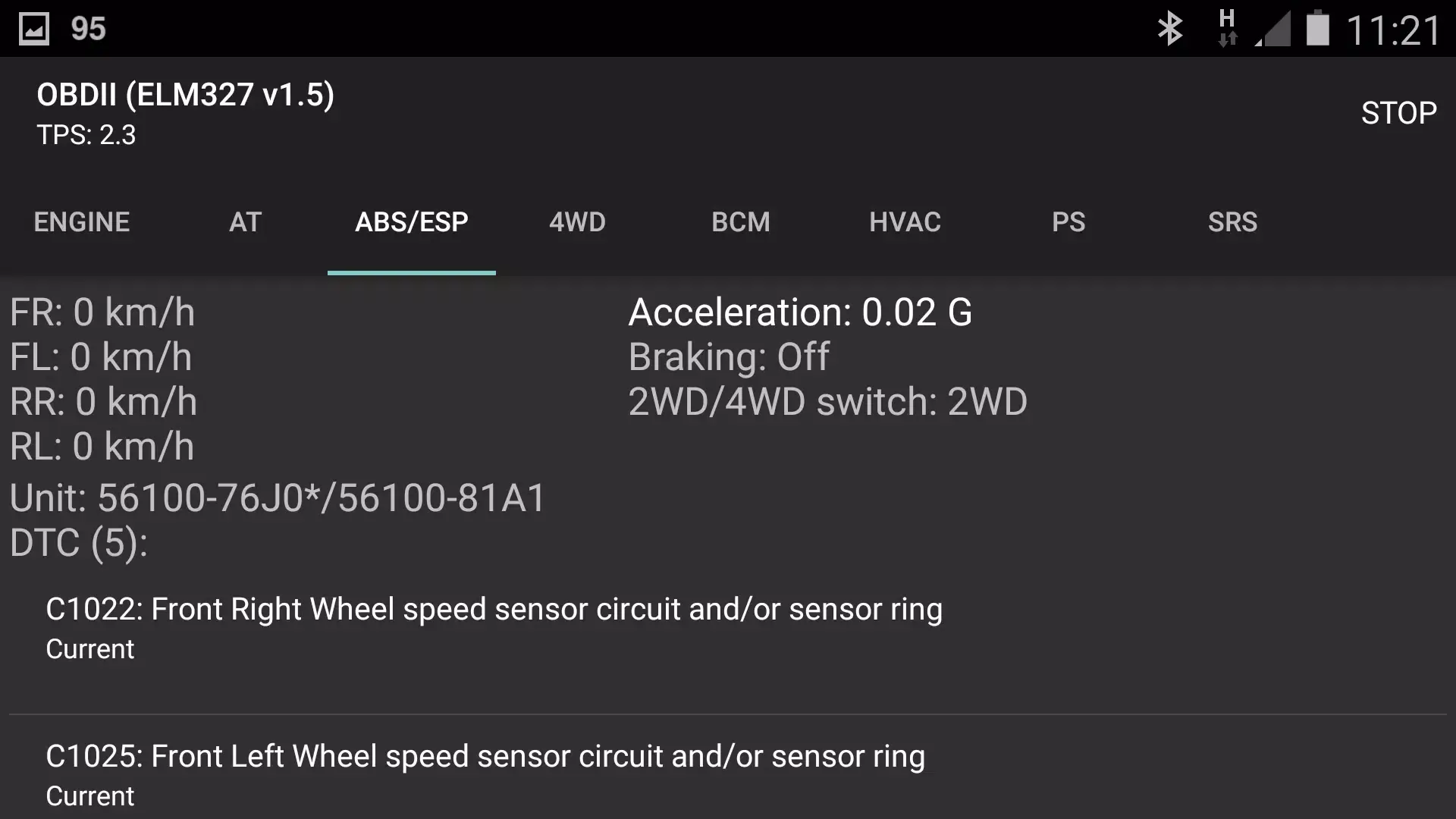1456x819 pixels.
Task: Switch to the 4WD tab
Action: 577,221
